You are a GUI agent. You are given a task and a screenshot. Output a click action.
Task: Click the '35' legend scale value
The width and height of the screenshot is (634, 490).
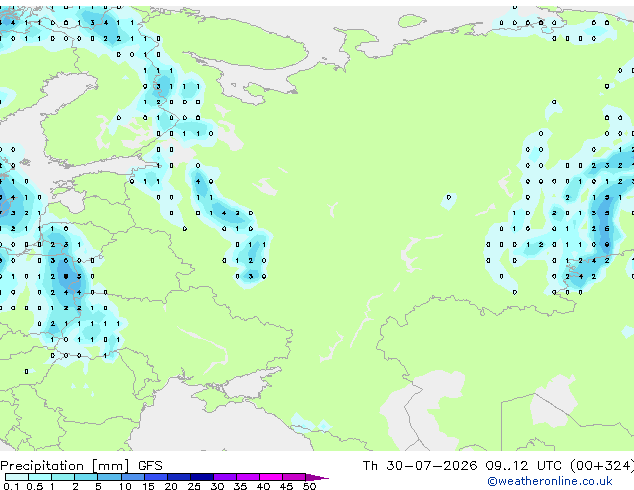tap(240, 486)
